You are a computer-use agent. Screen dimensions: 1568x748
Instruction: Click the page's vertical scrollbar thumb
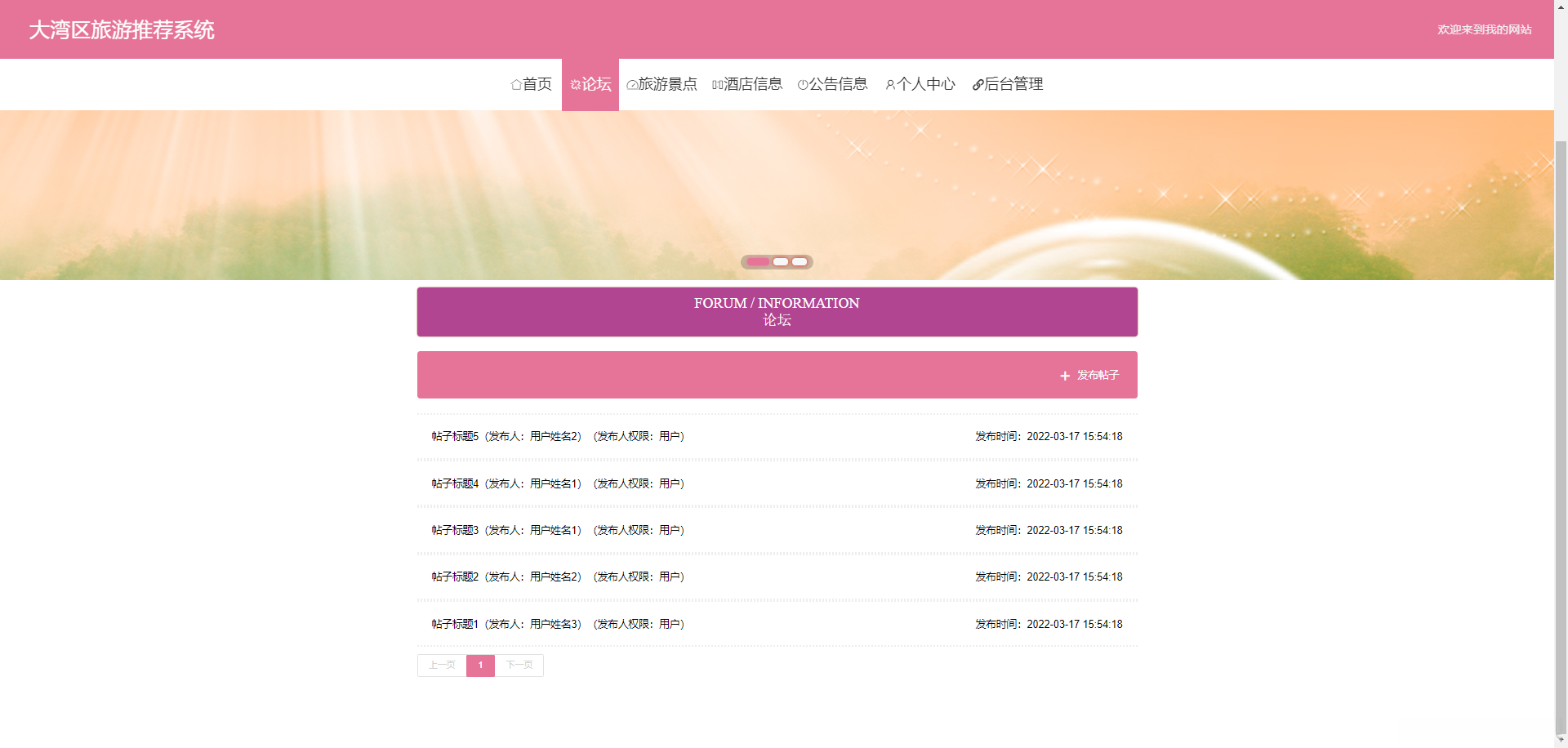pos(1561,437)
